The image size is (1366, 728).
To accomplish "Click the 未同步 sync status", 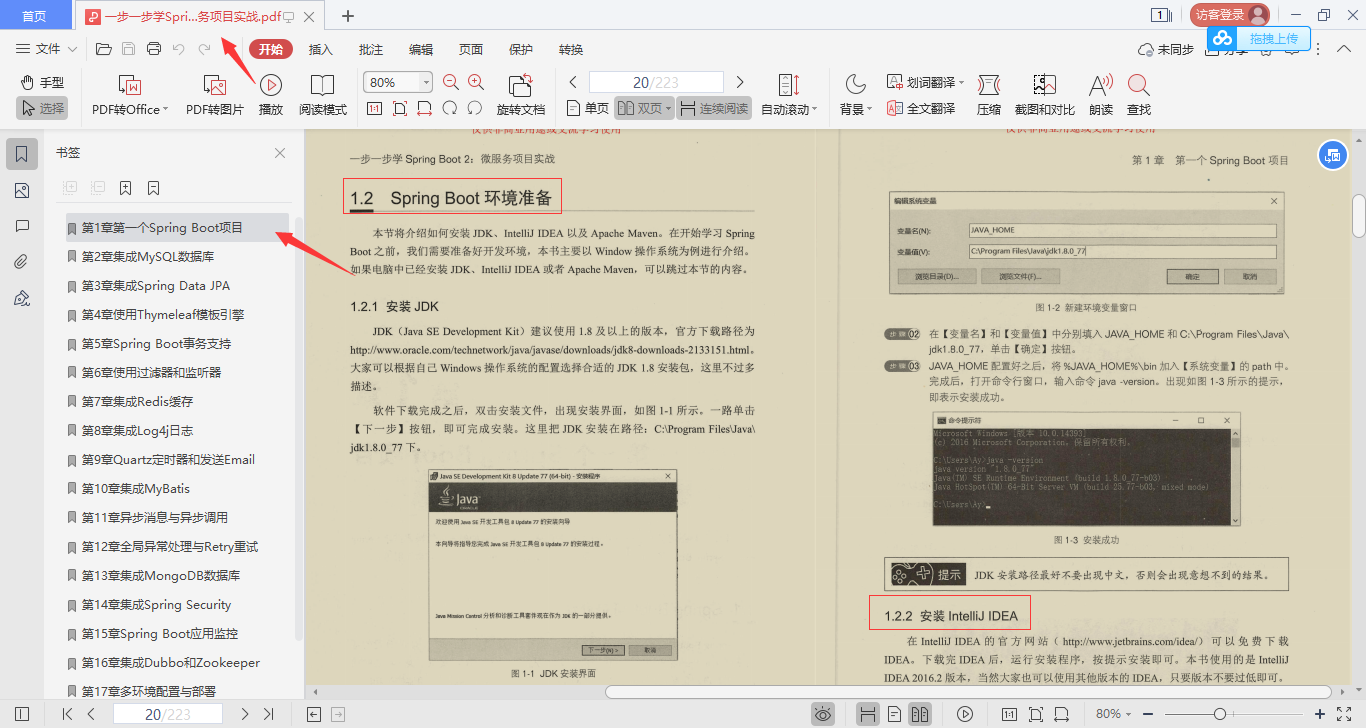I will click(1166, 49).
